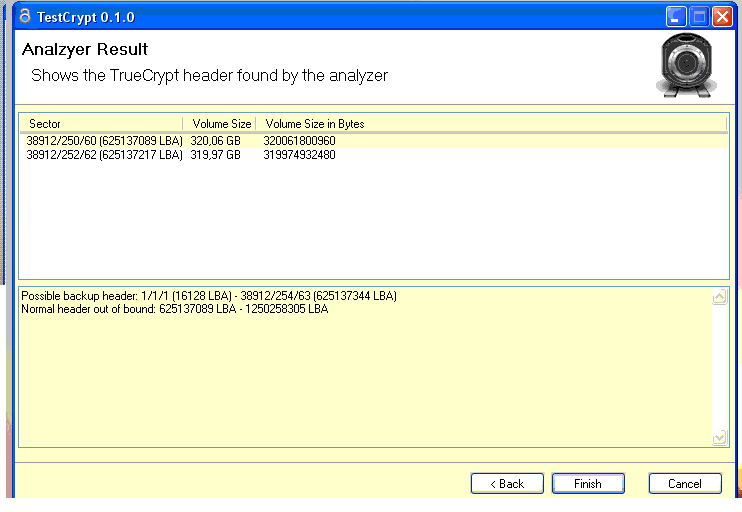The width and height of the screenshot is (742, 512).
Task: Click the log panel's scroll down arrow
Action: (719, 437)
